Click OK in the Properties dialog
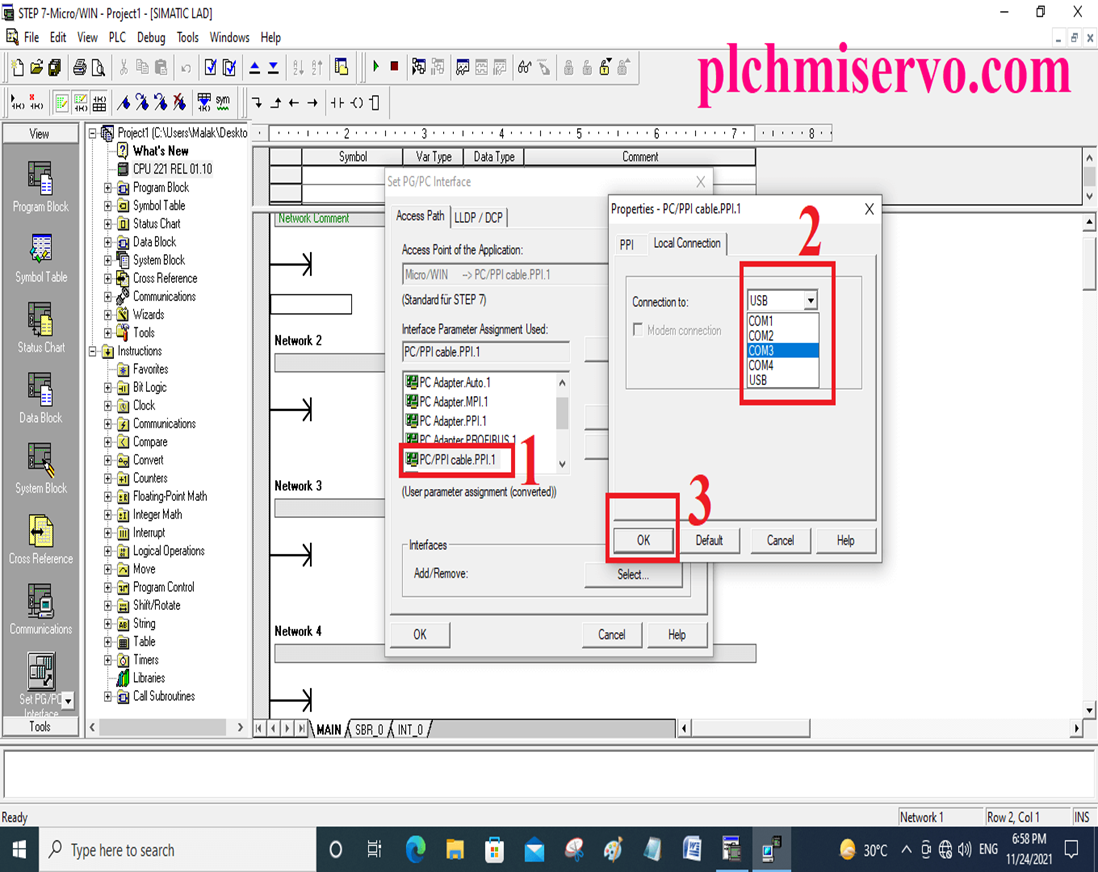The image size is (1098, 872). click(x=644, y=540)
